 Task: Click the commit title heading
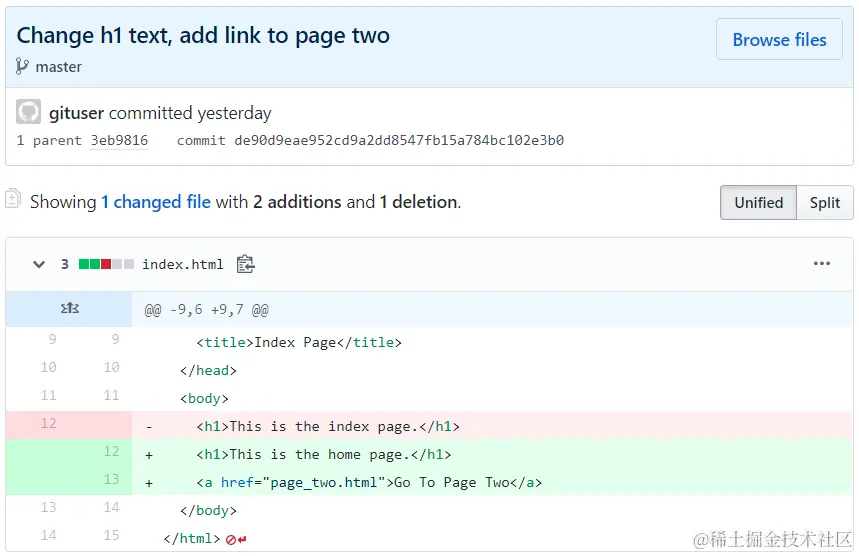coord(203,36)
